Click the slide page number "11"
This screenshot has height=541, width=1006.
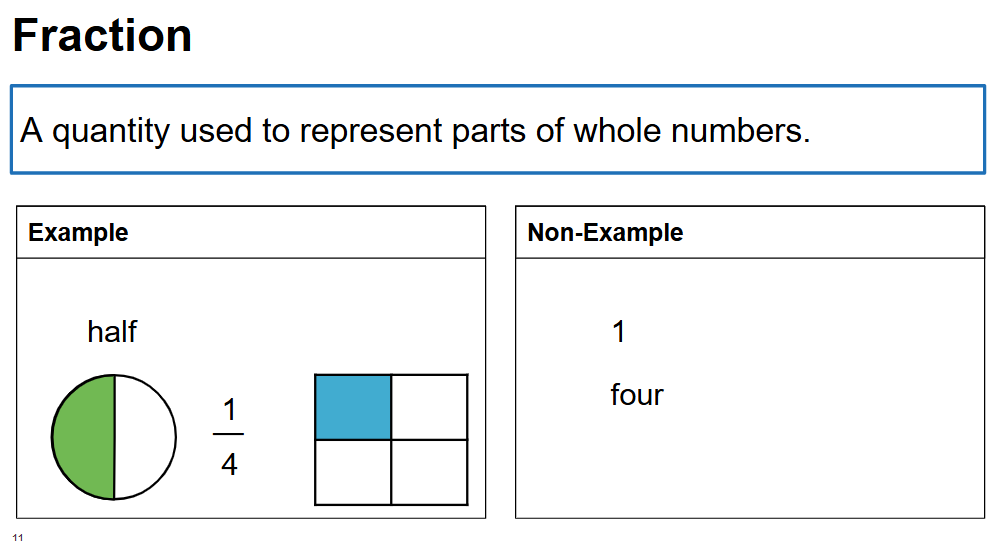(x=18, y=537)
